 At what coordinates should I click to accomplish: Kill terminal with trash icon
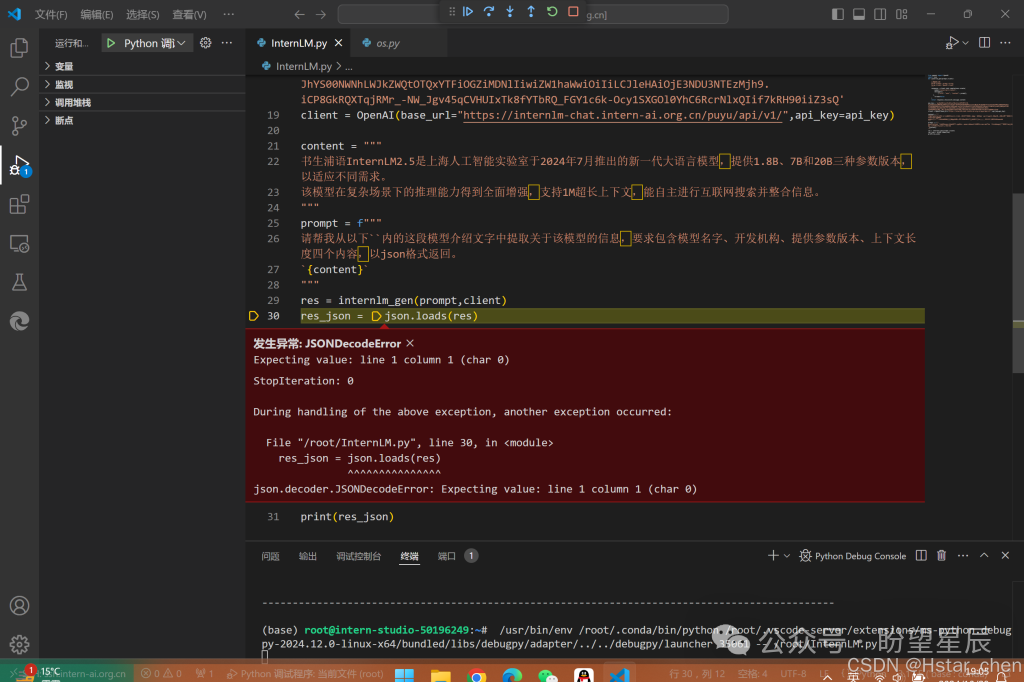click(942, 556)
